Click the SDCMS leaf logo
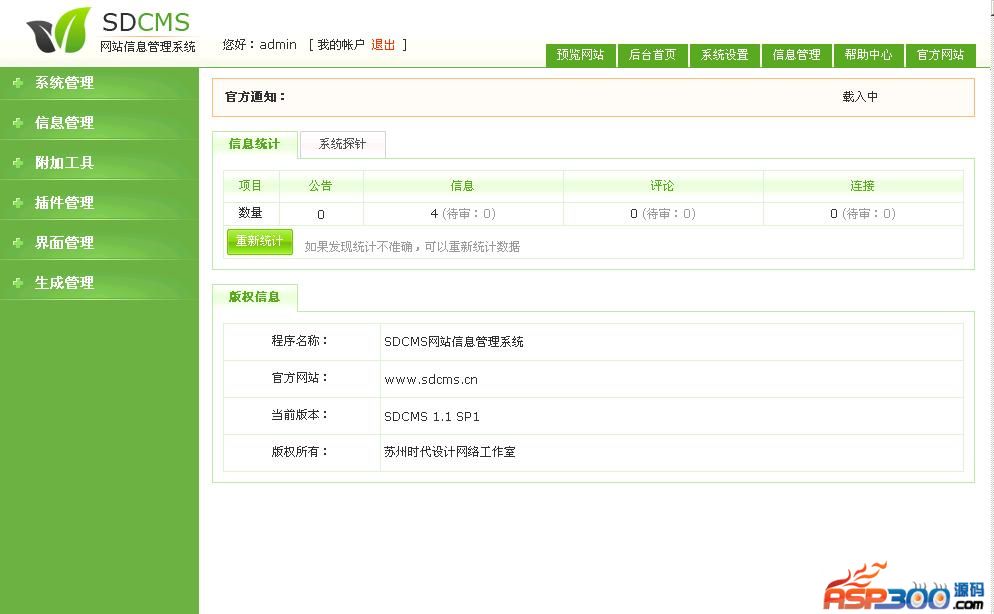 coord(58,31)
